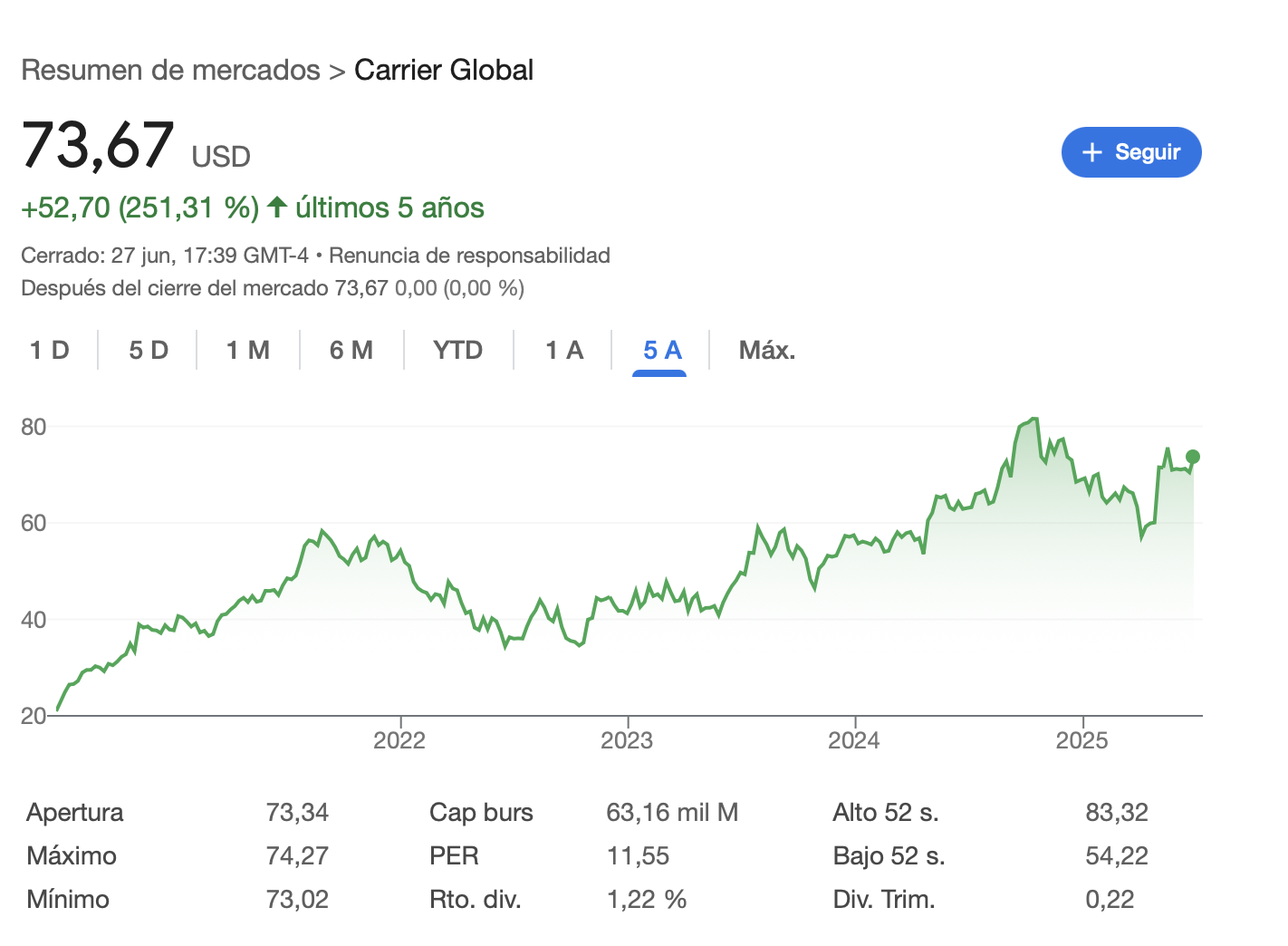Click the 2024 x-axis label
Screen dimensions: 1288x946
tap(854, 740)
